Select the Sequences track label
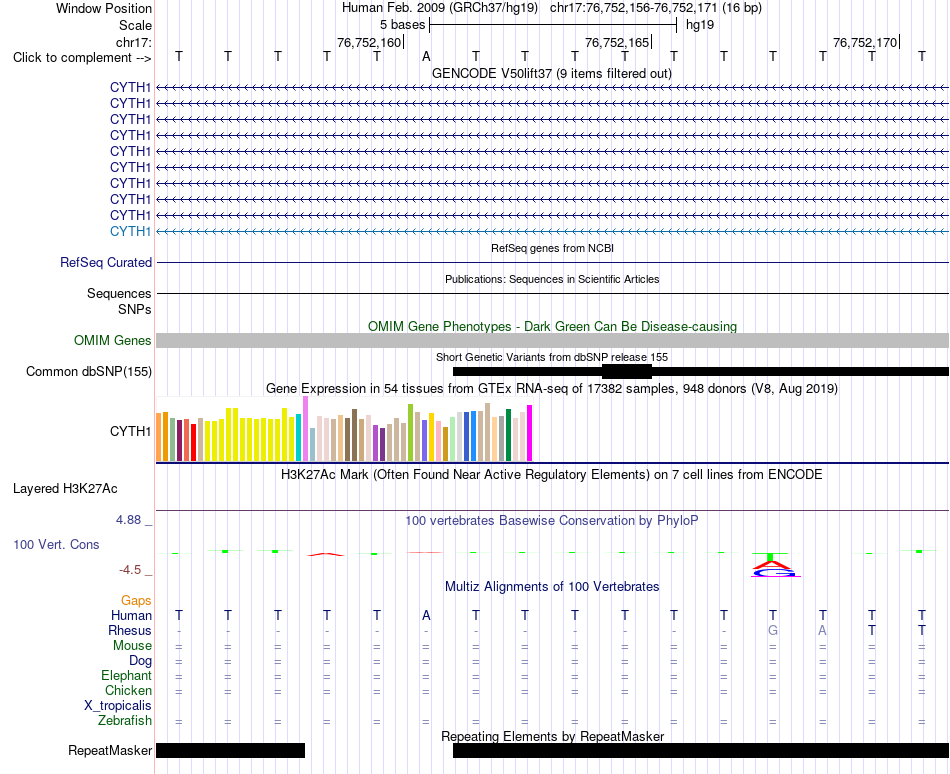 (x=119, y=294)
